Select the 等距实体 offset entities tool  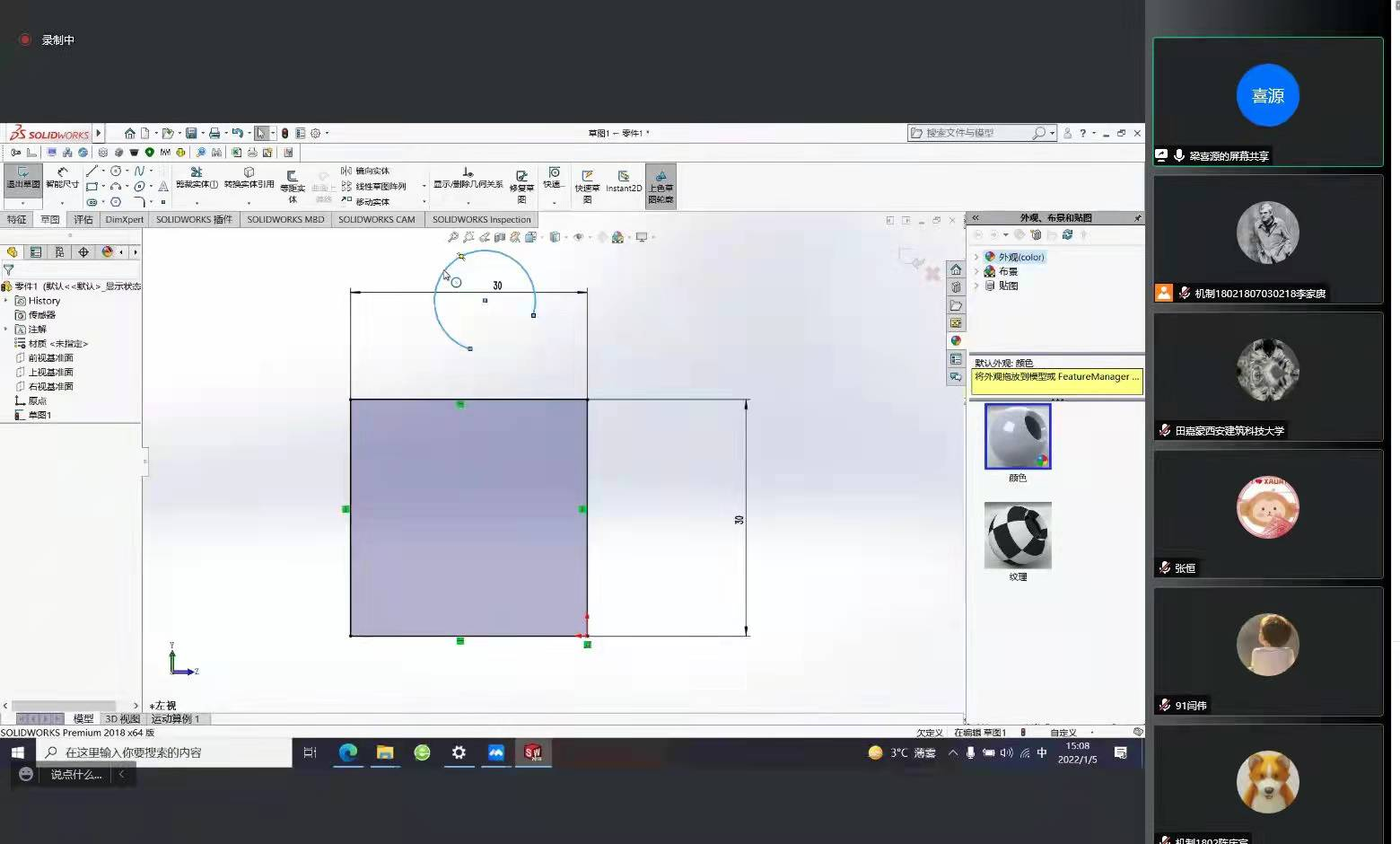pos(292,182)
